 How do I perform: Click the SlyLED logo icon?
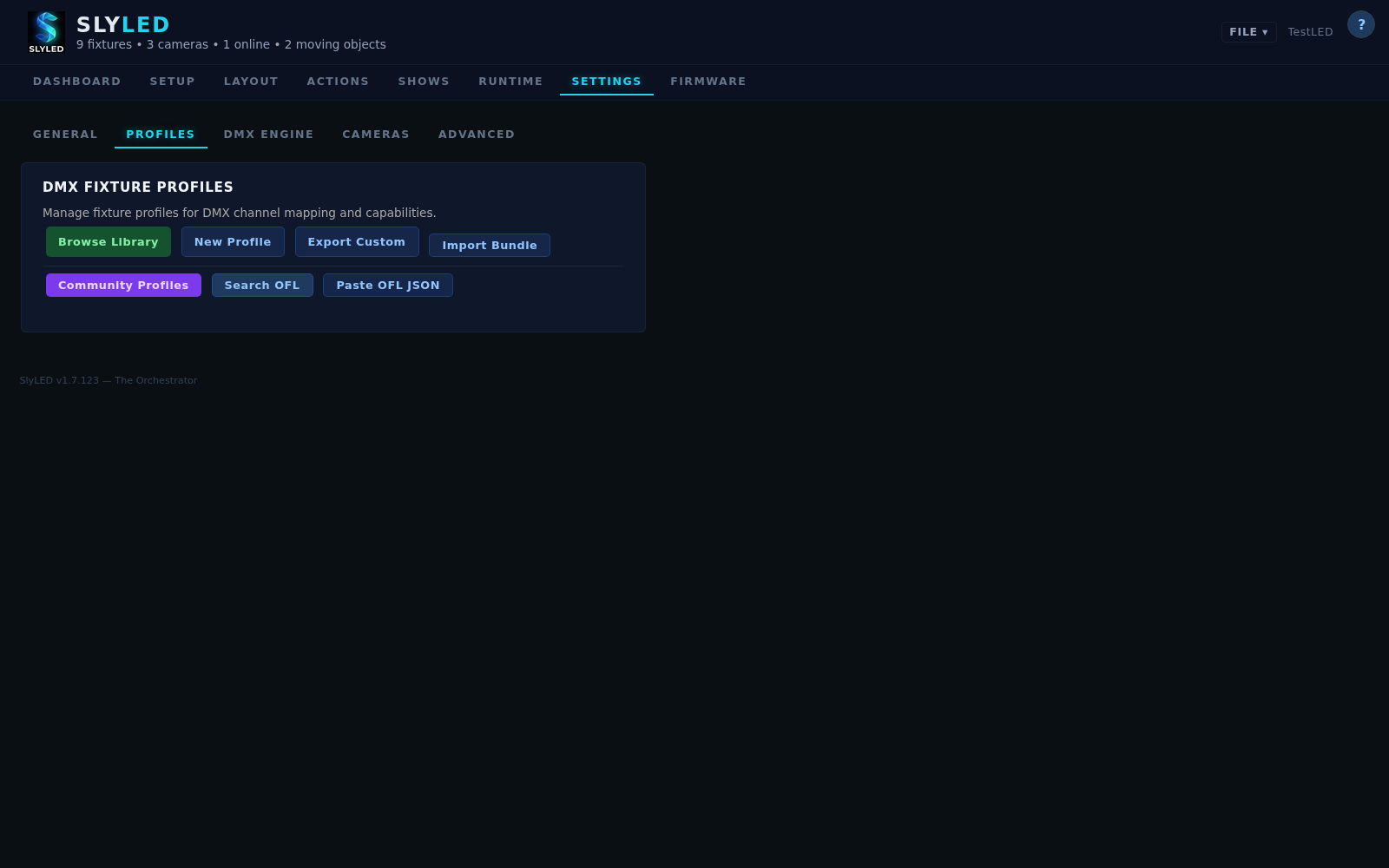[x=46, y=32]
